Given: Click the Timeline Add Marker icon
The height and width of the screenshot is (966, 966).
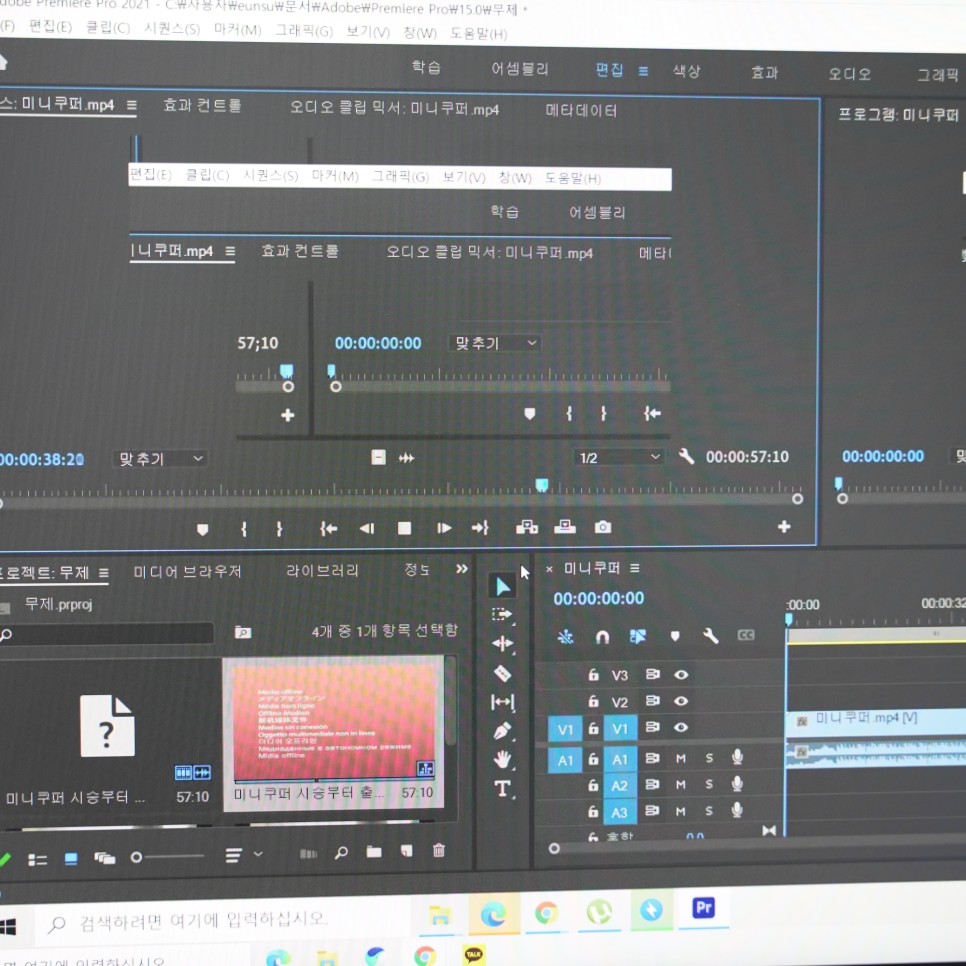Looking at the screenshot, I should click(675, 636).
